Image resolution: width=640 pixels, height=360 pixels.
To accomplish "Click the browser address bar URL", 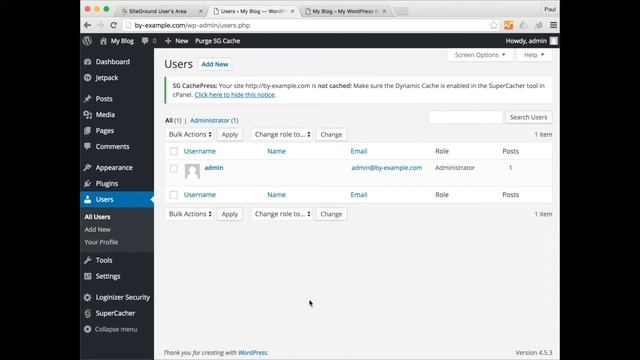I will (x=192, y=25).
